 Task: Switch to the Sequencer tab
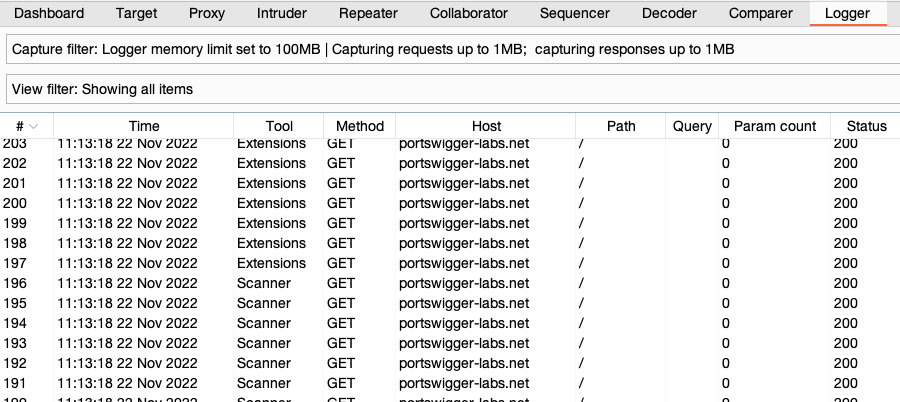575,14
